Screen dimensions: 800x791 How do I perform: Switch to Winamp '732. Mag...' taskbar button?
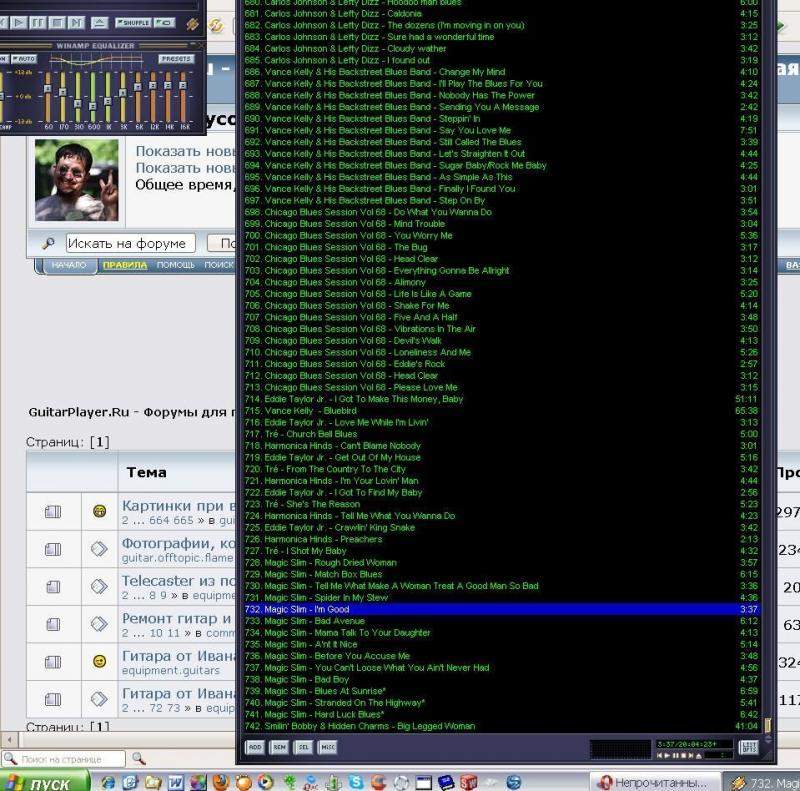tap(762, 782)
